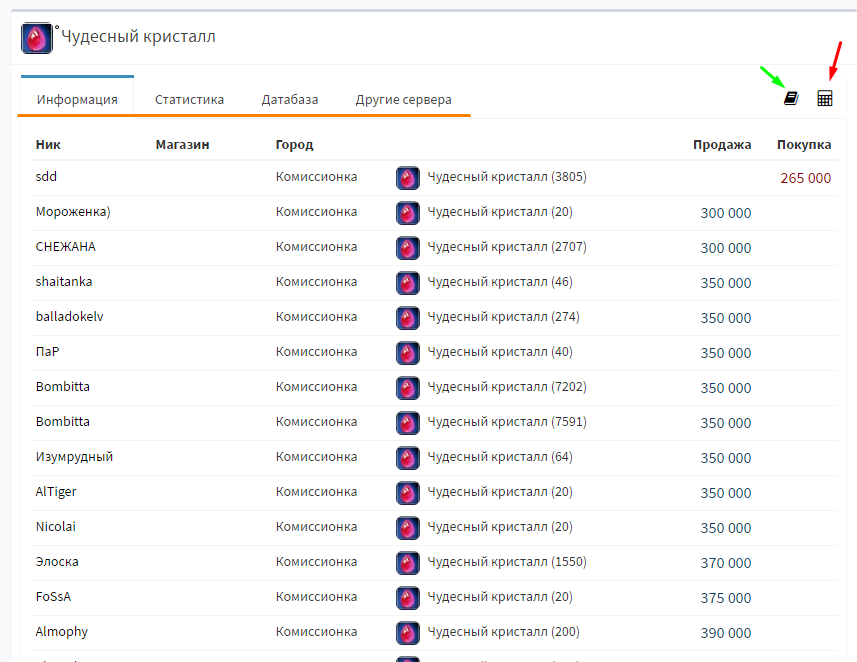Click the nickname Изумрудный

[74, 458]
